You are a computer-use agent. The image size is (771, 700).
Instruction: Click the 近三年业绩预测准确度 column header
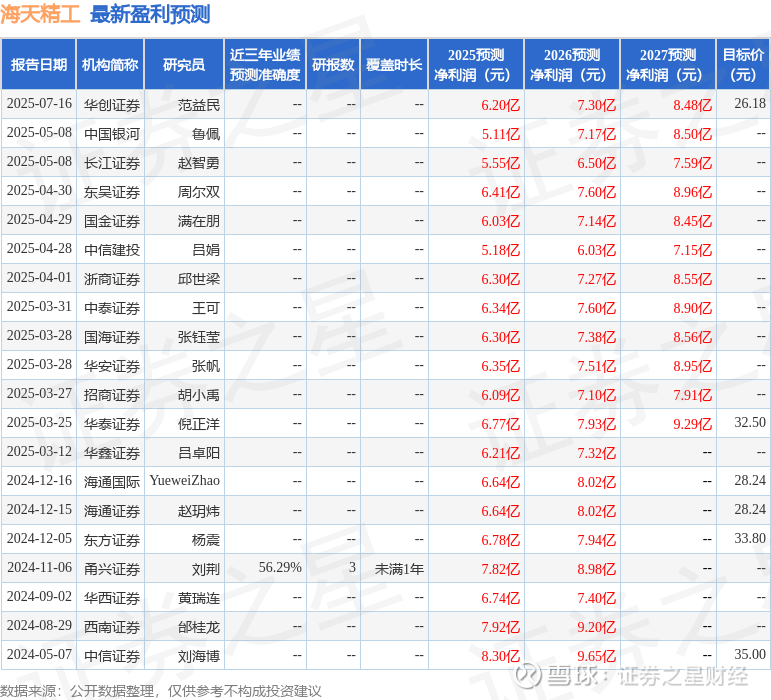click(265, 64)
